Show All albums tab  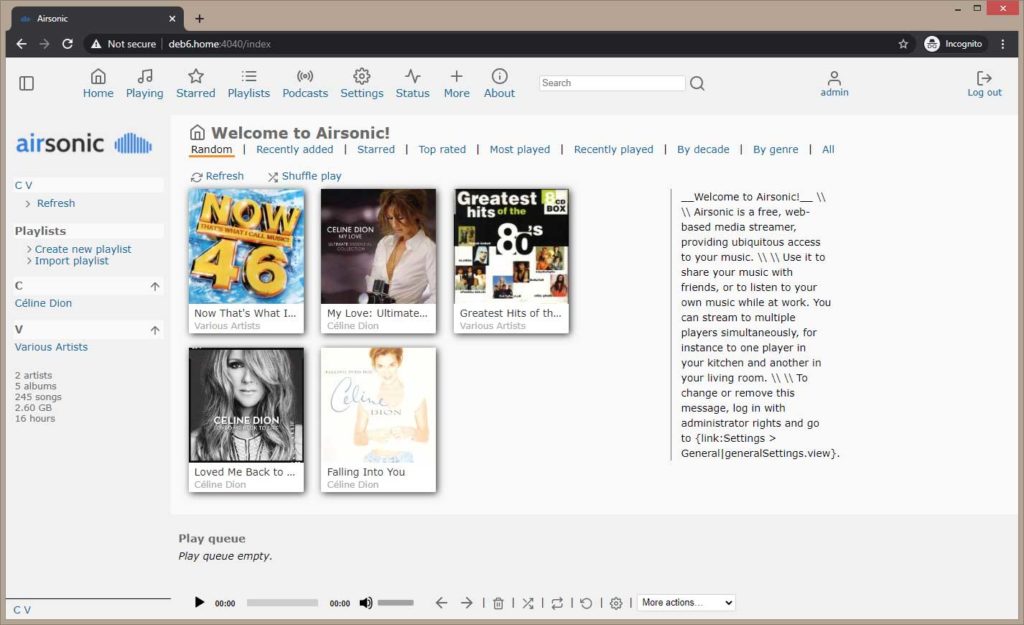click(x=828, y=150)
